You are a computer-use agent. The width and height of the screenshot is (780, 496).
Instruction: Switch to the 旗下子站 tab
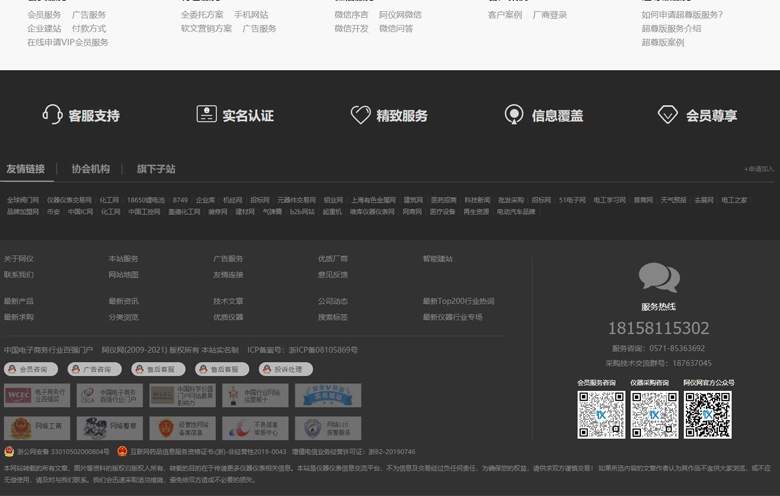tap(156, 169)
